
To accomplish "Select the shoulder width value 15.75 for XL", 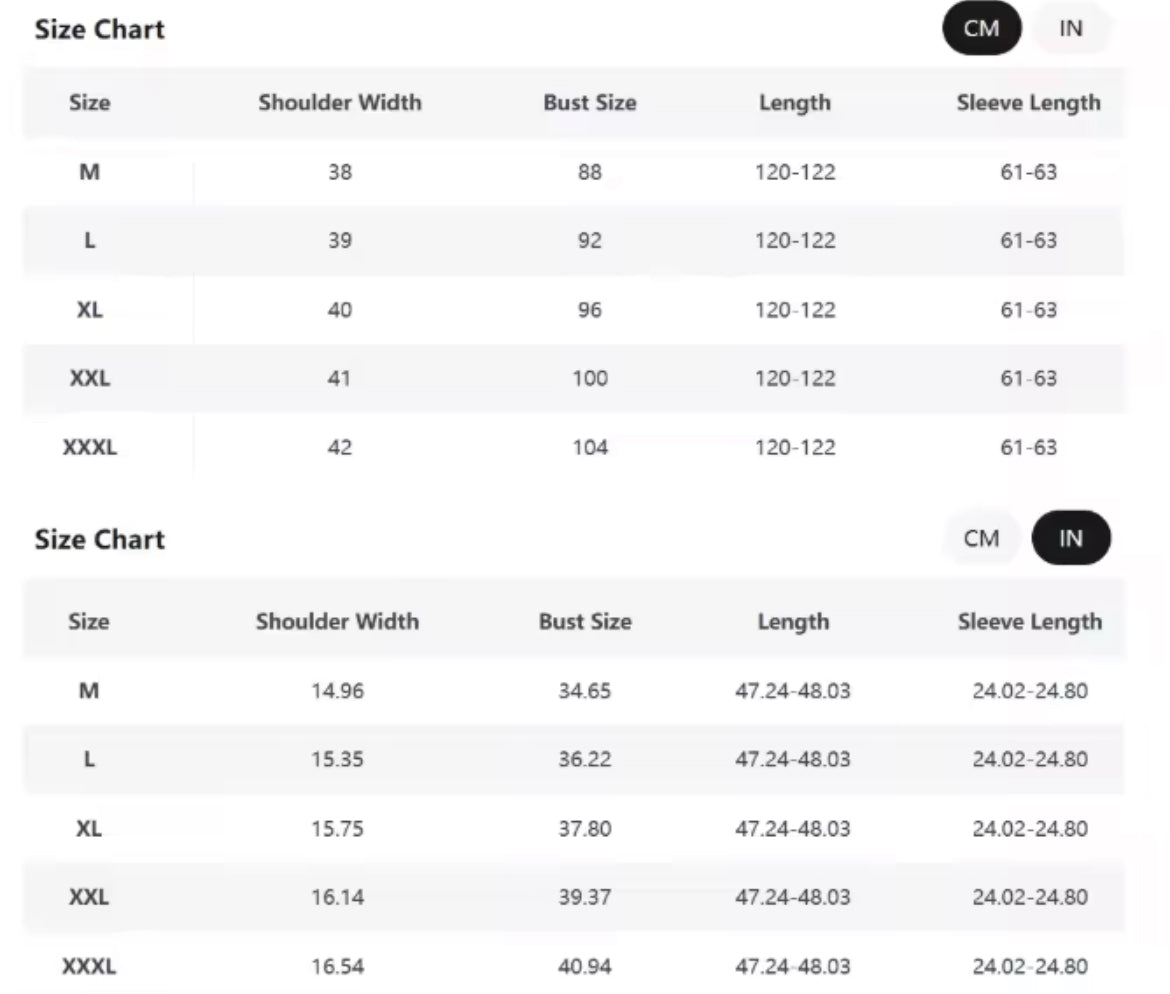I will coord(337,828).
